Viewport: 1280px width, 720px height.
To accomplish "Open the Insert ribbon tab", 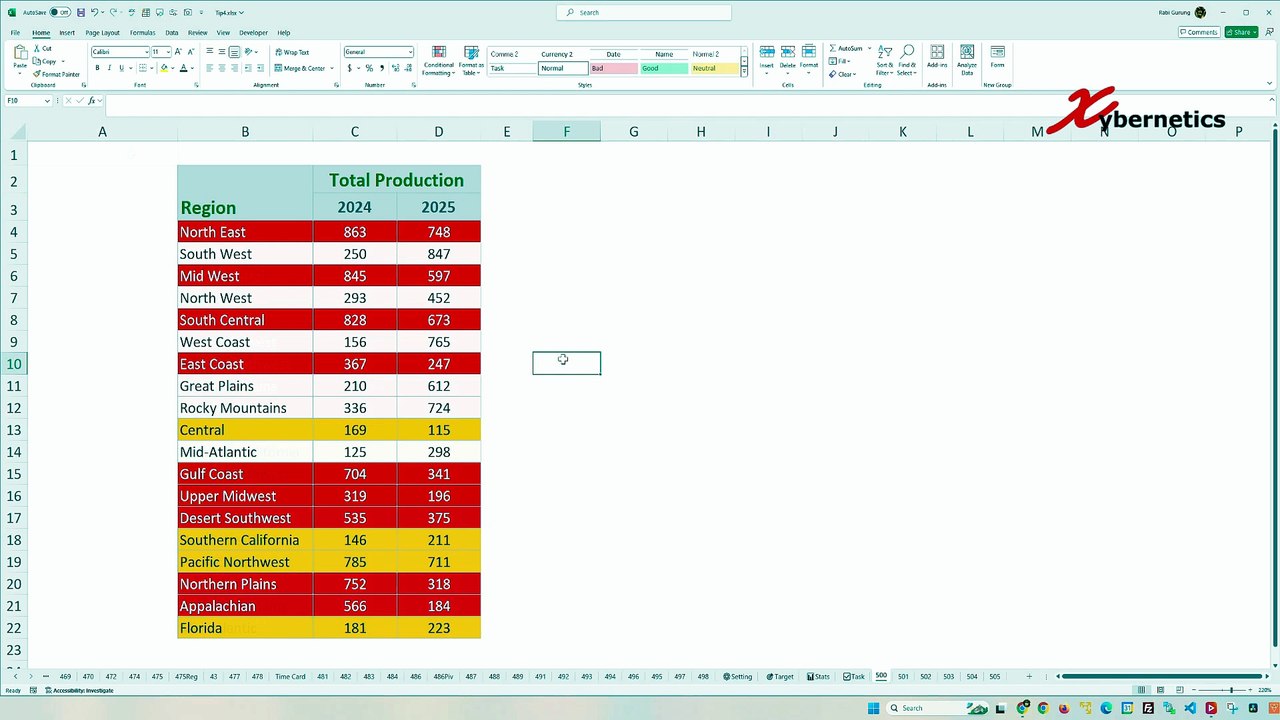I will [x=67, y=33].
